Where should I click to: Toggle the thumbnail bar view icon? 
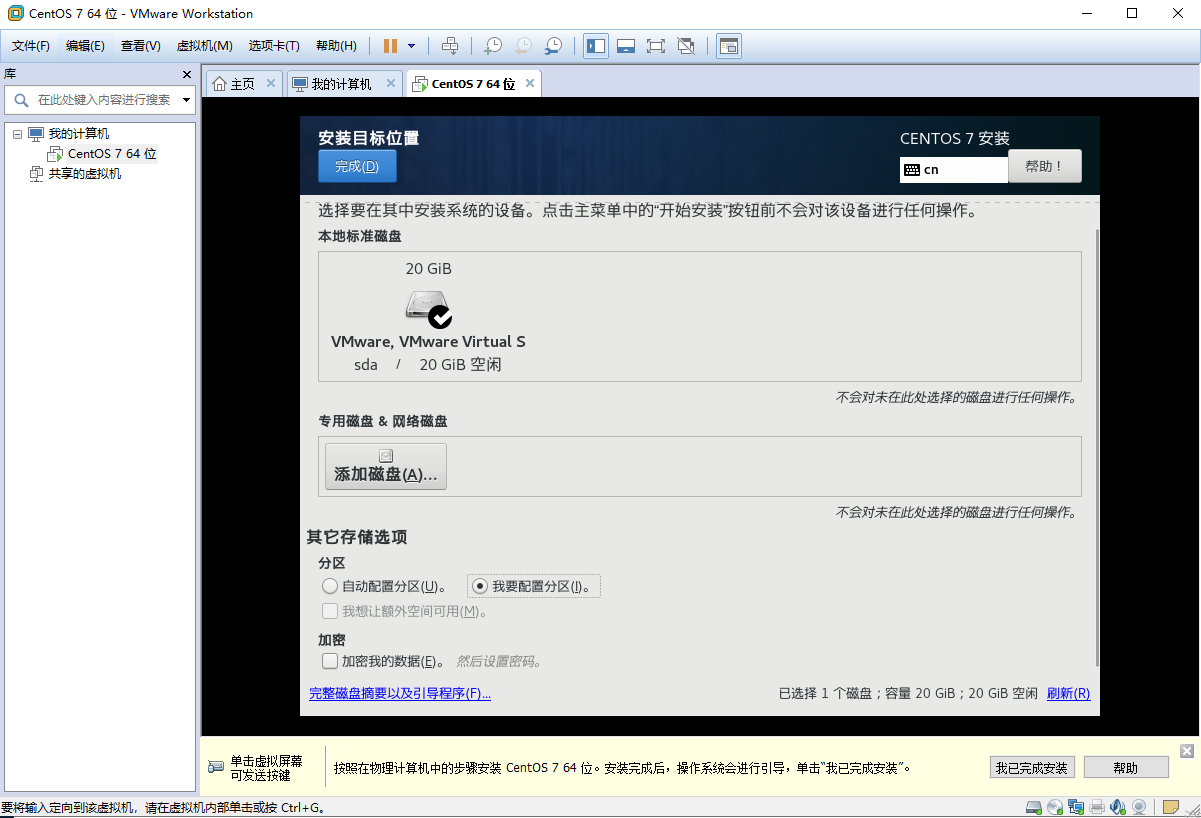[x=626, y=46]
